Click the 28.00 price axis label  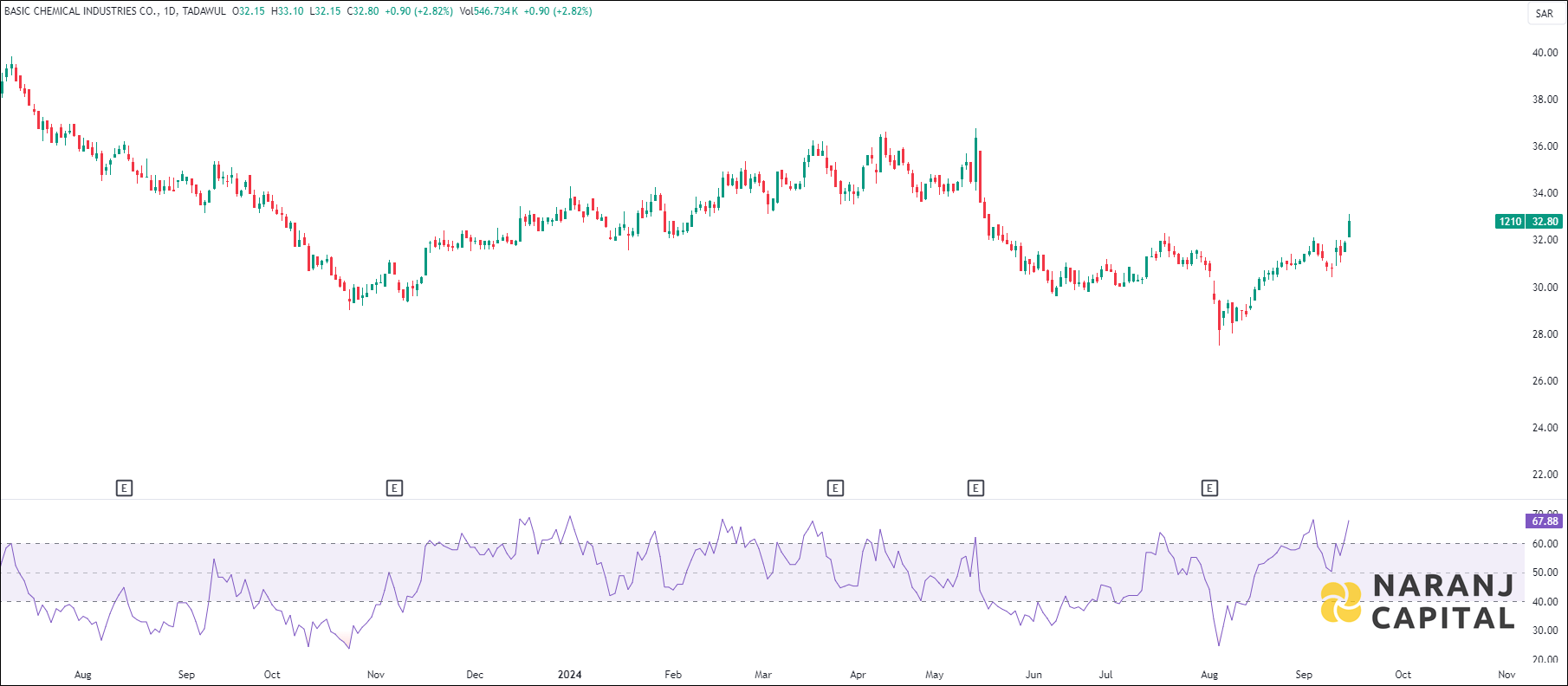pos(1545,334)
